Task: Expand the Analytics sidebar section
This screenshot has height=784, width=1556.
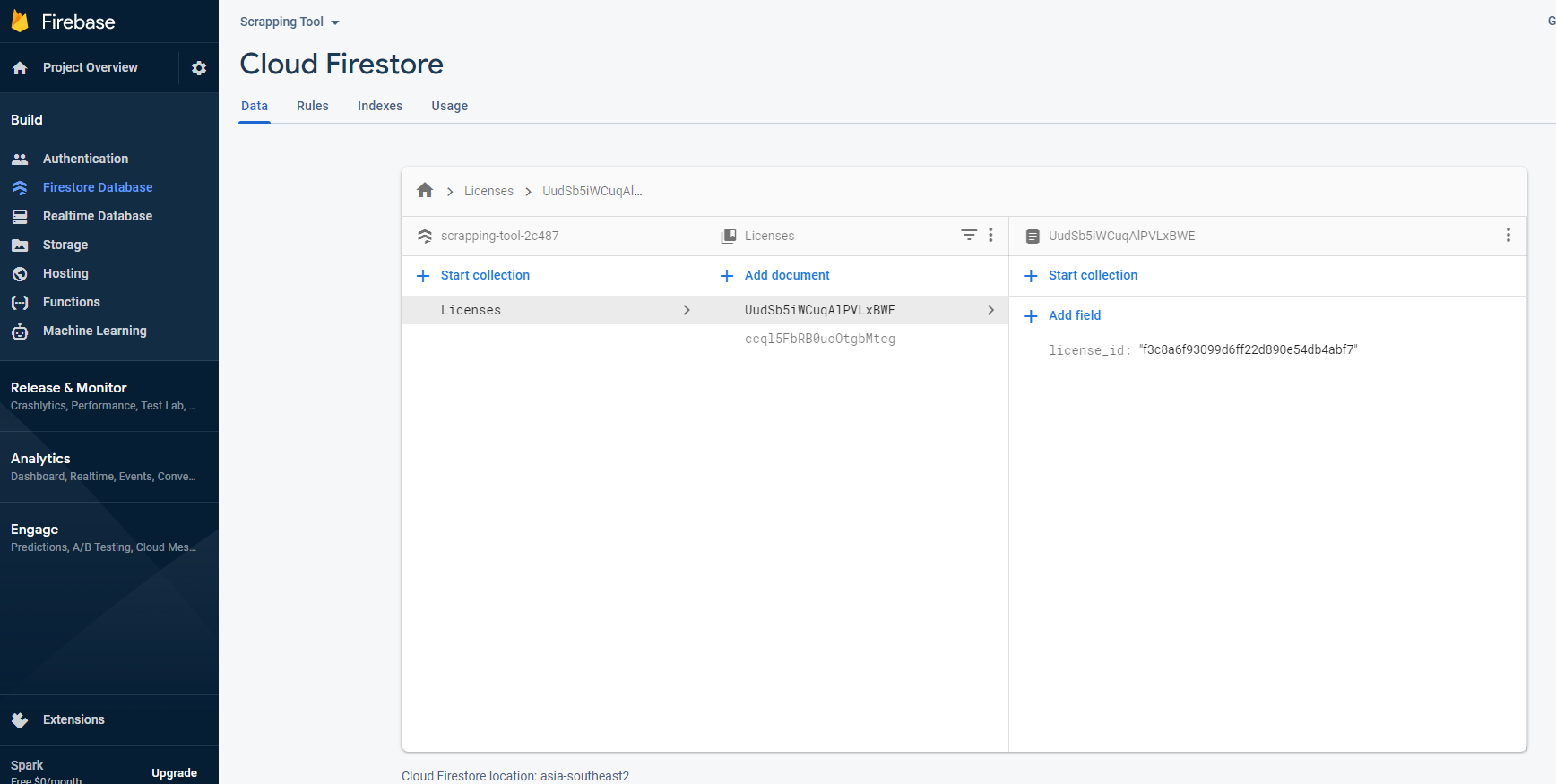Action: [109, 467]
